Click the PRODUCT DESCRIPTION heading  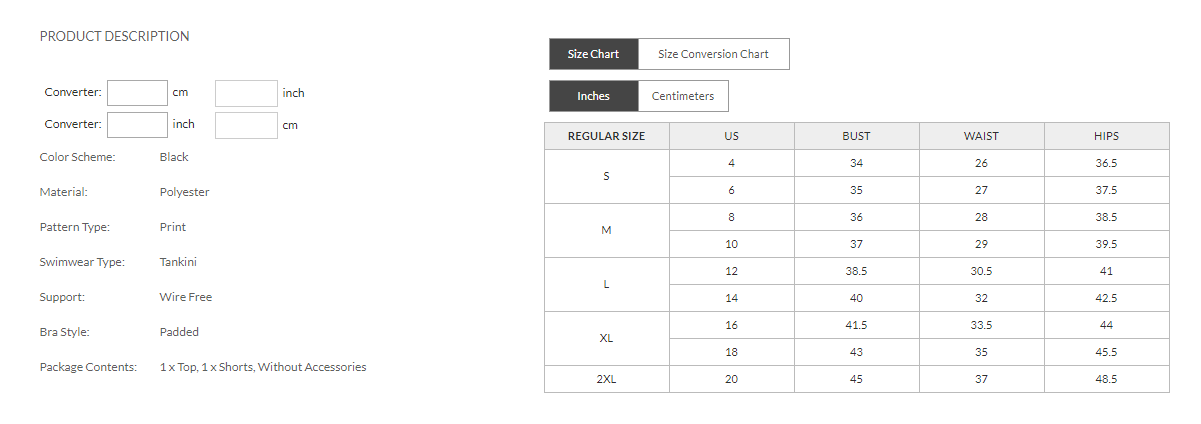coord(114,36)
